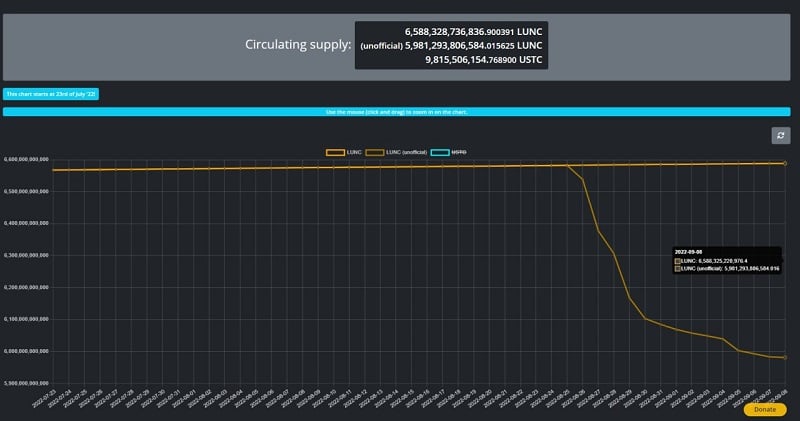Click the cyan USTC legend color box

click(440, 152)
